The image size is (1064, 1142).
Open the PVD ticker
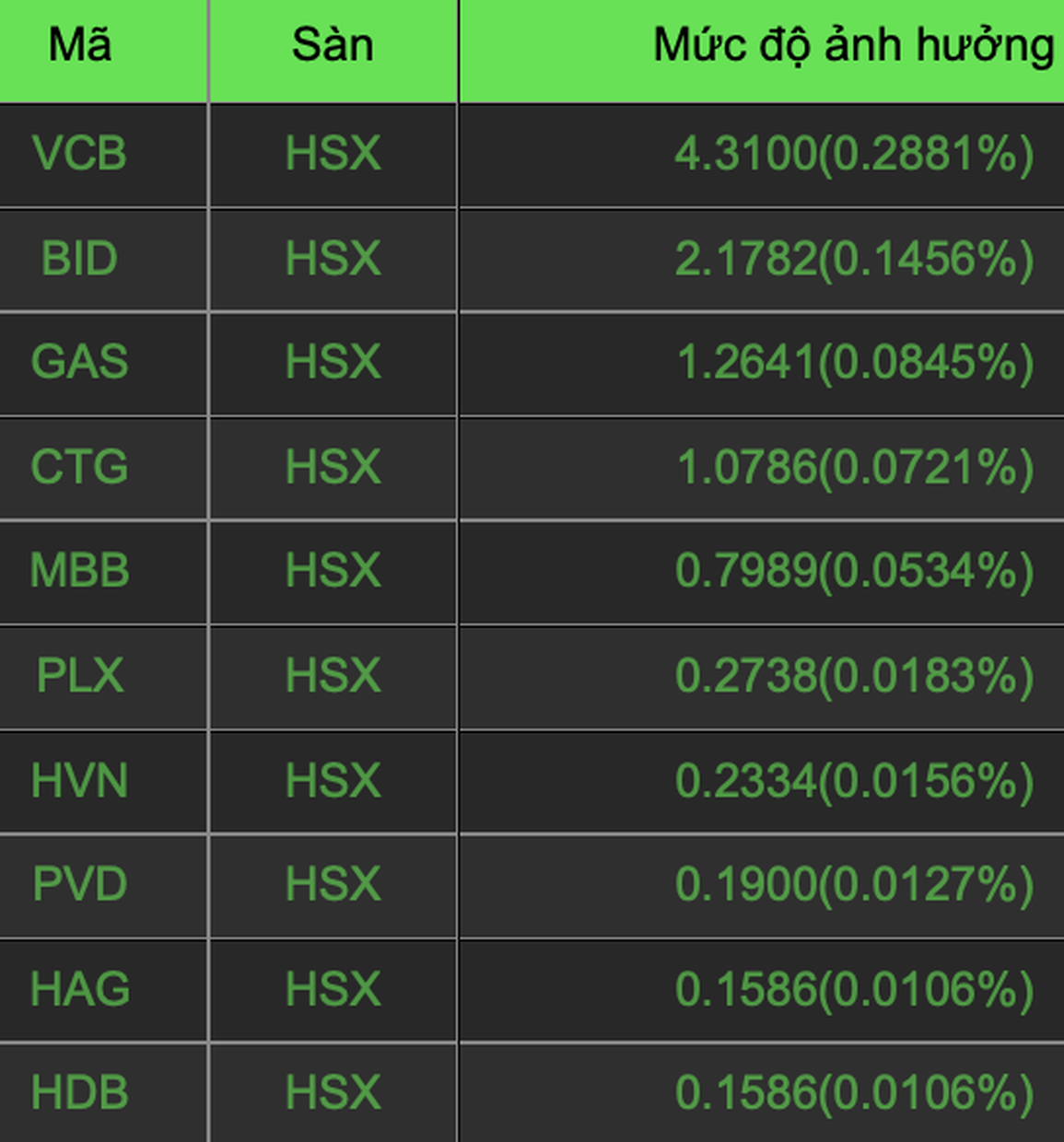[79, 885]
